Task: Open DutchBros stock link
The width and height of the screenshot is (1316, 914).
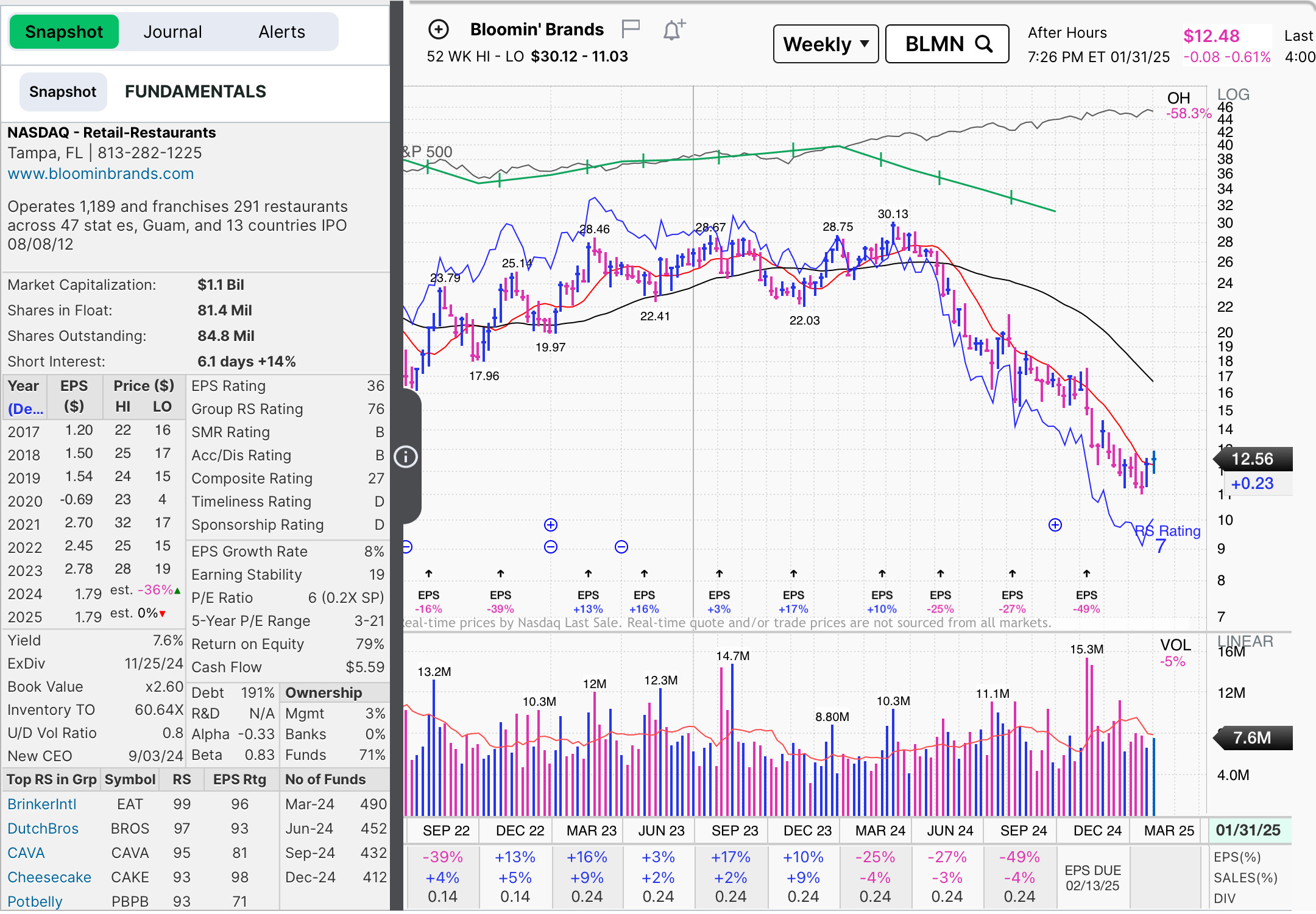Action: coord(43,829)
